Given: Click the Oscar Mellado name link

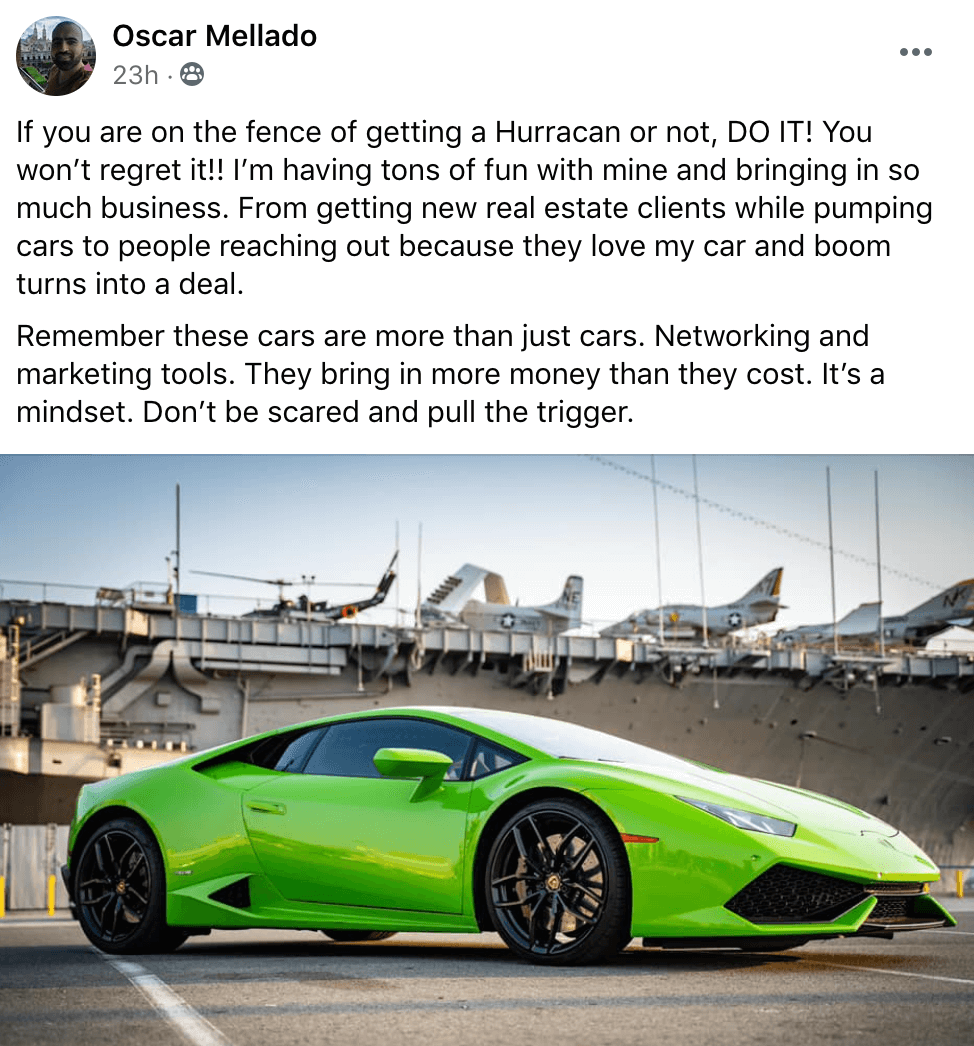Looking at the screenshot, I should [214, 36].
